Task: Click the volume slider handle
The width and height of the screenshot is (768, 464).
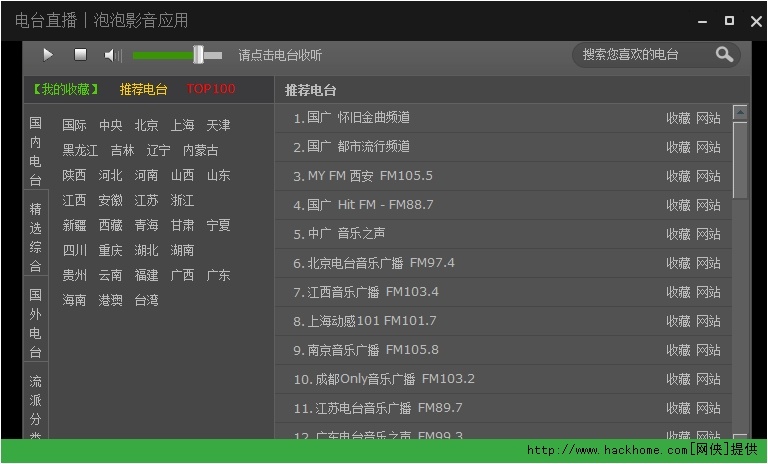Action: [x=198, y=55]
